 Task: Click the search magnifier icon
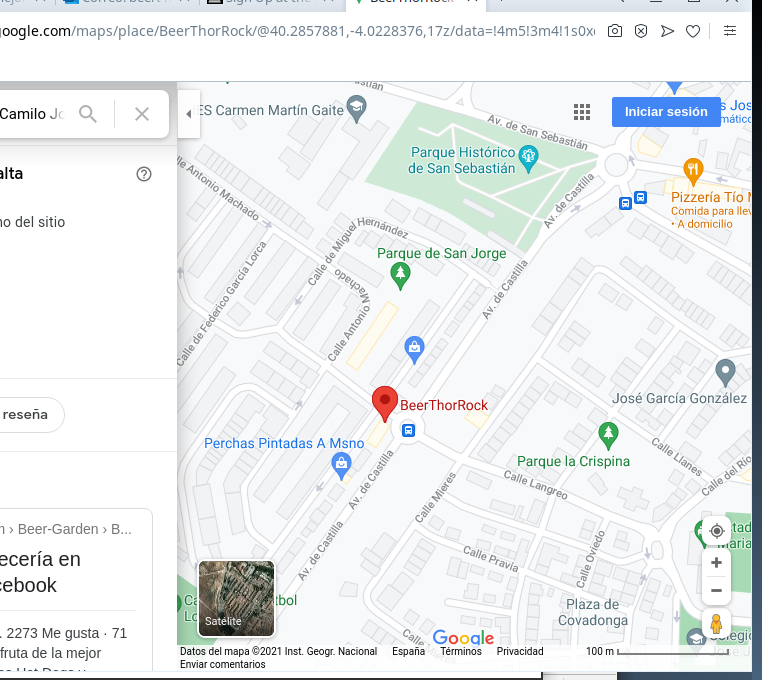coord(88,114)
